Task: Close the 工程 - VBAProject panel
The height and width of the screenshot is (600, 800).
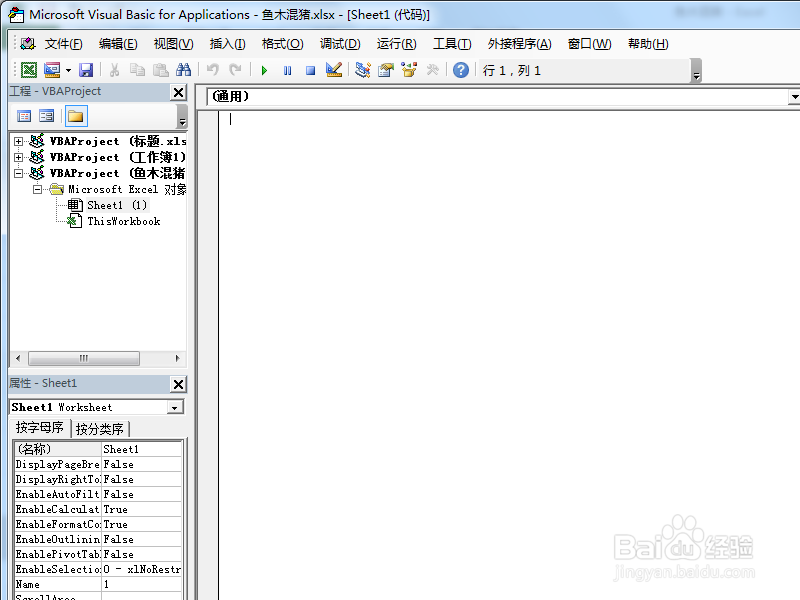Action: click(x=179, y=92)
